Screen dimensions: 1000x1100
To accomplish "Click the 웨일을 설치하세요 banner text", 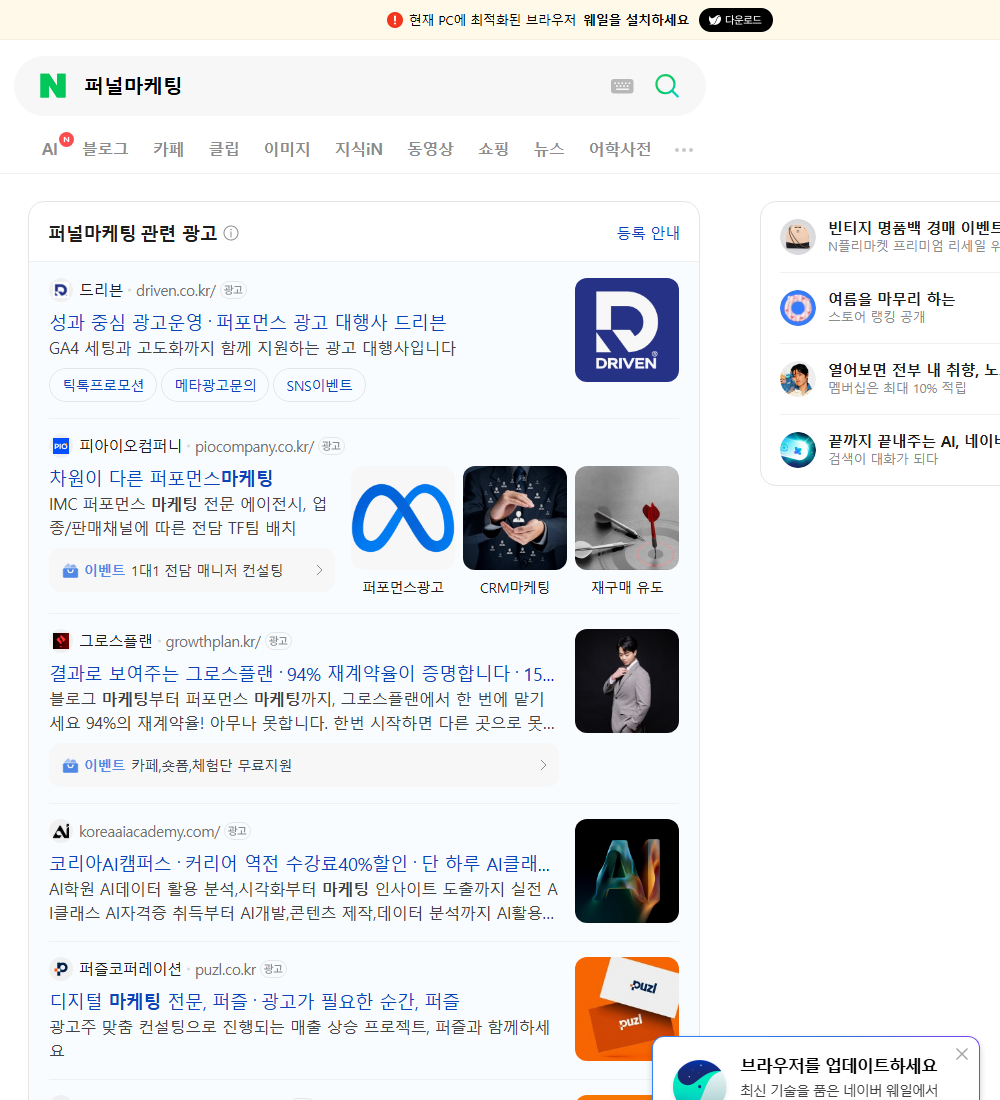I will [636, 20].
